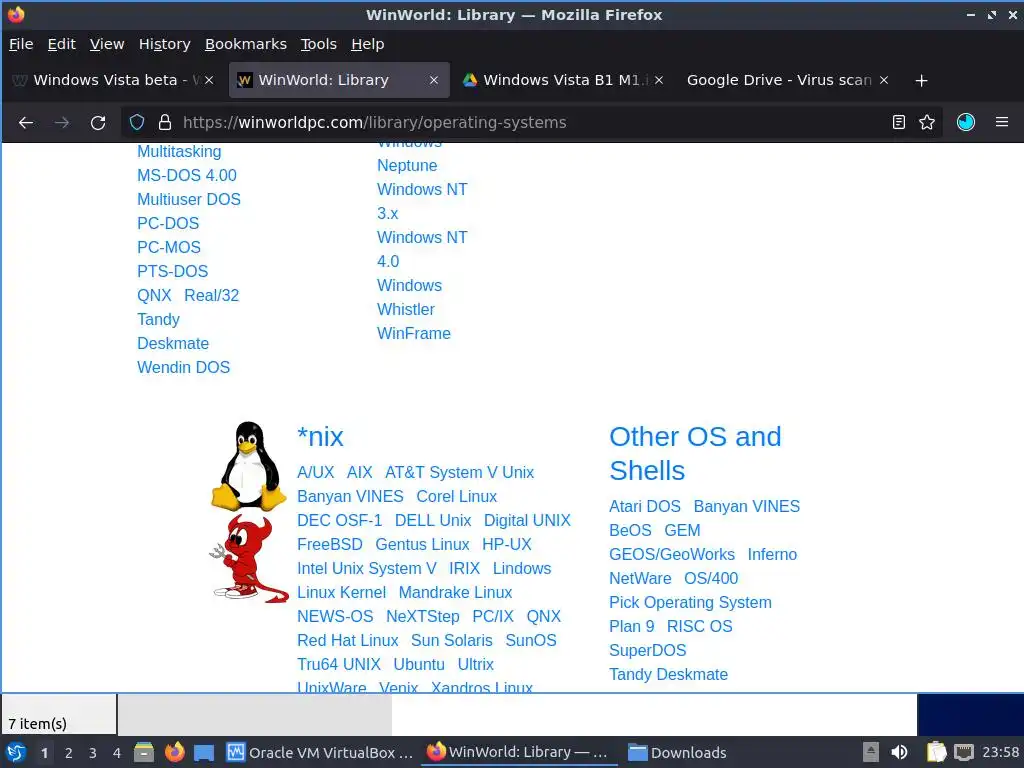This screenshot has height=768, width=1024.
Task: Open the tracking protection shield
Action: (136, 122)
